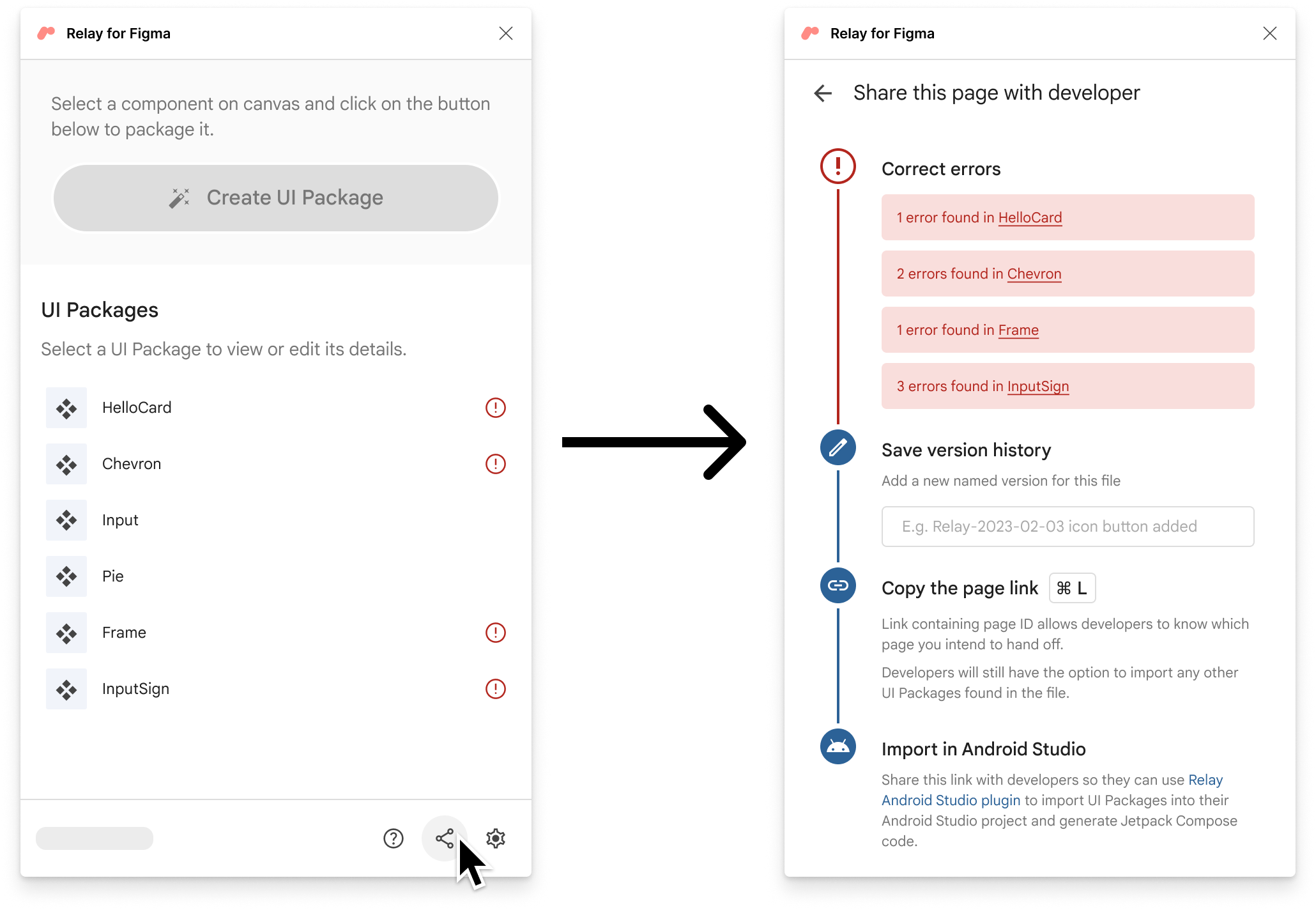Click the version history name input field

pos(1067,526)
